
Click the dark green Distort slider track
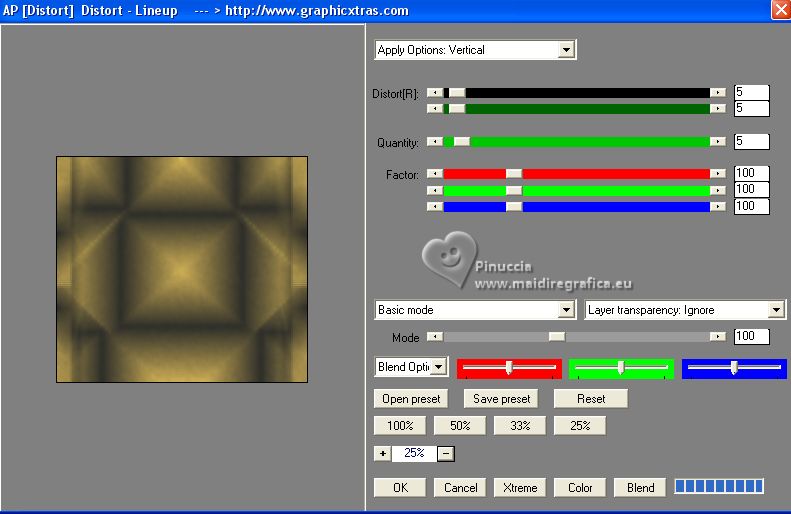[577, 108]
